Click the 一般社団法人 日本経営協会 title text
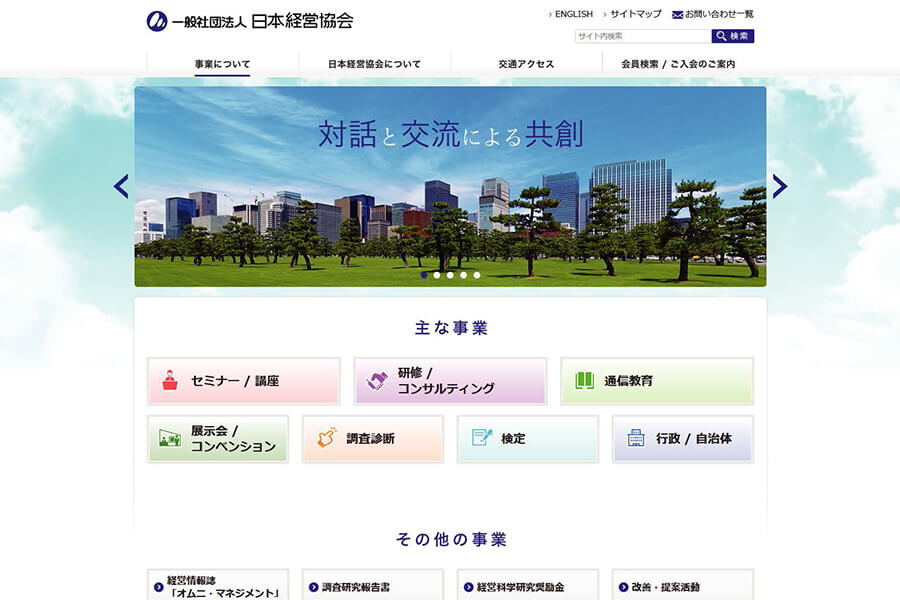Screen dimensions: 900x600 pos(263,21)
